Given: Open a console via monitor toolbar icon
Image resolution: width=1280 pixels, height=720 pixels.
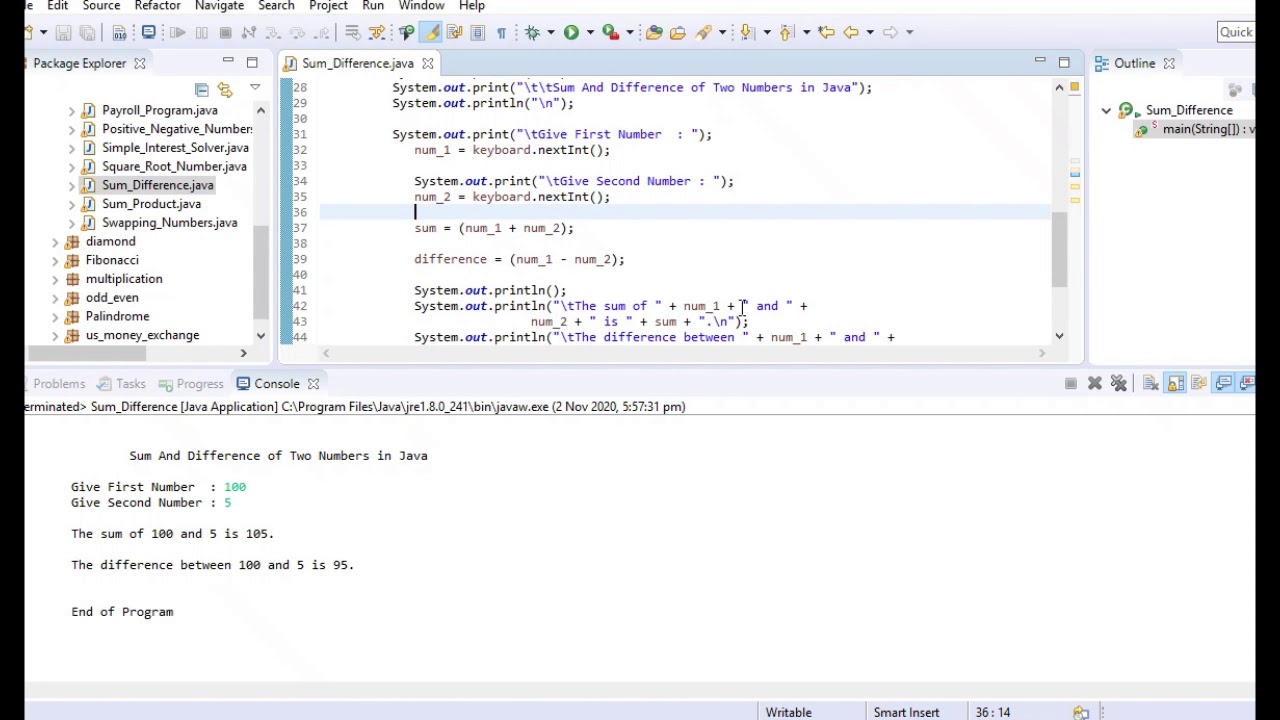Looking at the screenshot, I should point(148,32).
